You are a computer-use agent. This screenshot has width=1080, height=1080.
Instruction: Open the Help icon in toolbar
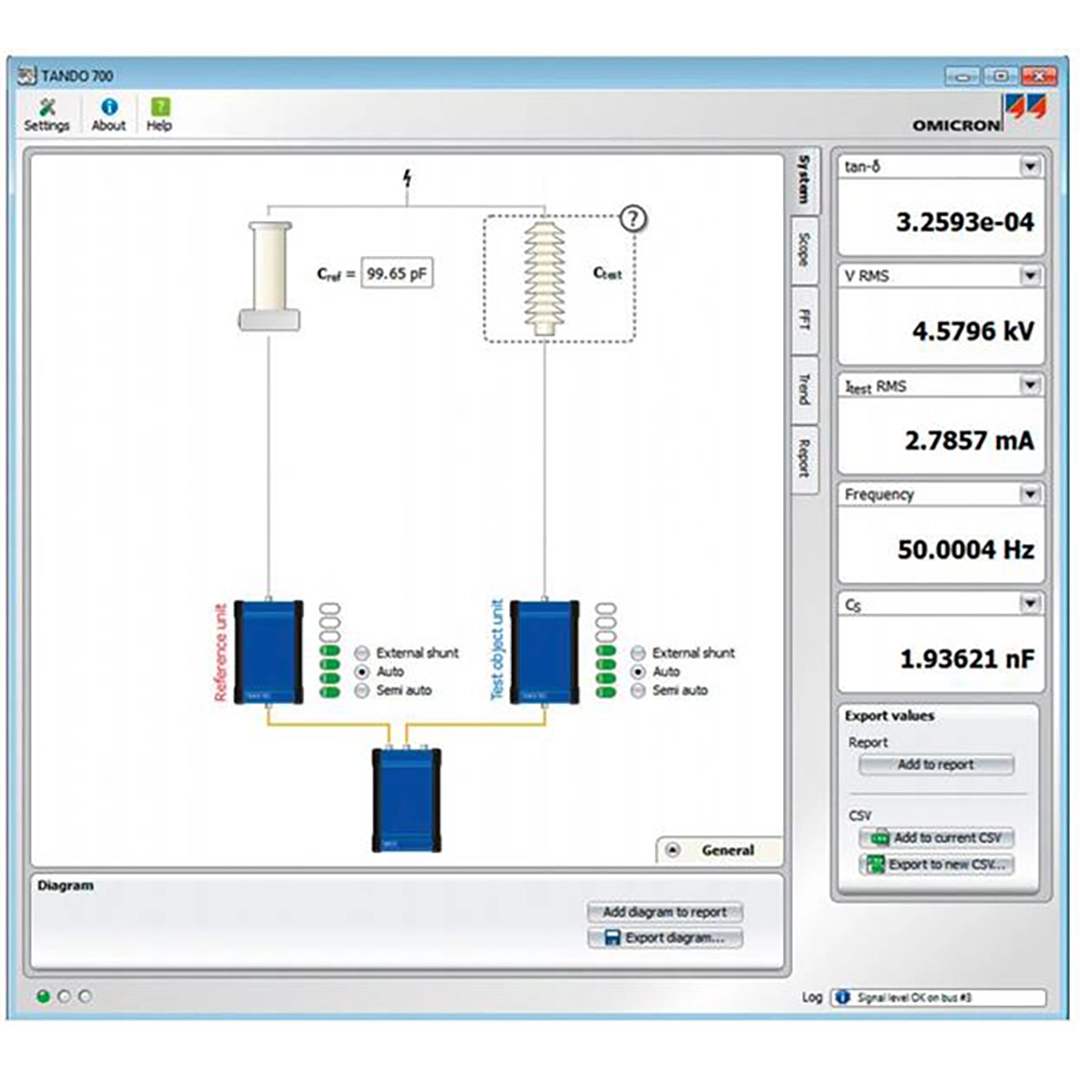[159, 108]
